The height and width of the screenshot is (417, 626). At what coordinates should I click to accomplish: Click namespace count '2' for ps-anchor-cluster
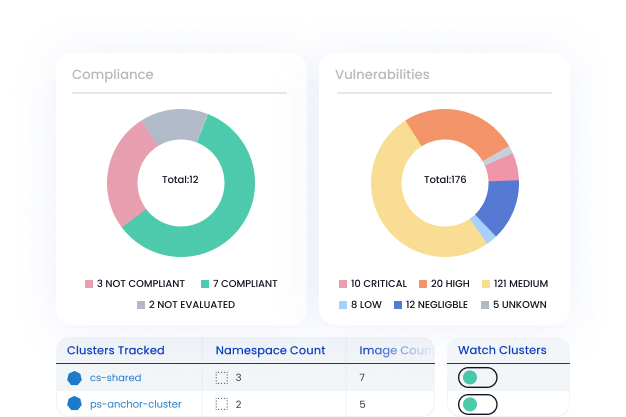(x=238, y=404)
